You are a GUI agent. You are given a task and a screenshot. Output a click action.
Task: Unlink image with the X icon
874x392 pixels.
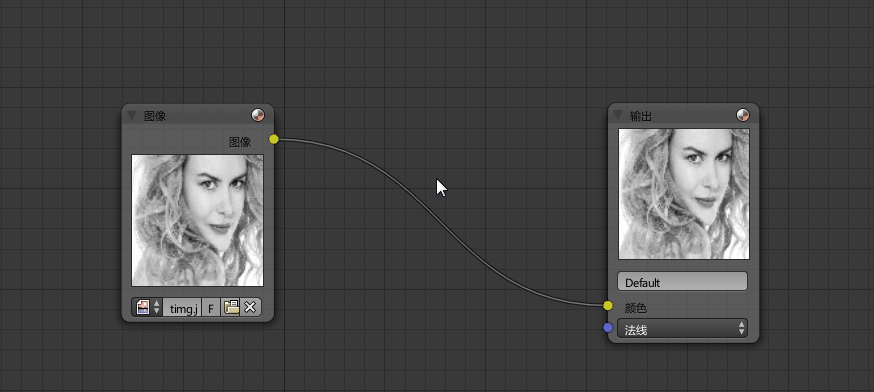click(250, 307)
